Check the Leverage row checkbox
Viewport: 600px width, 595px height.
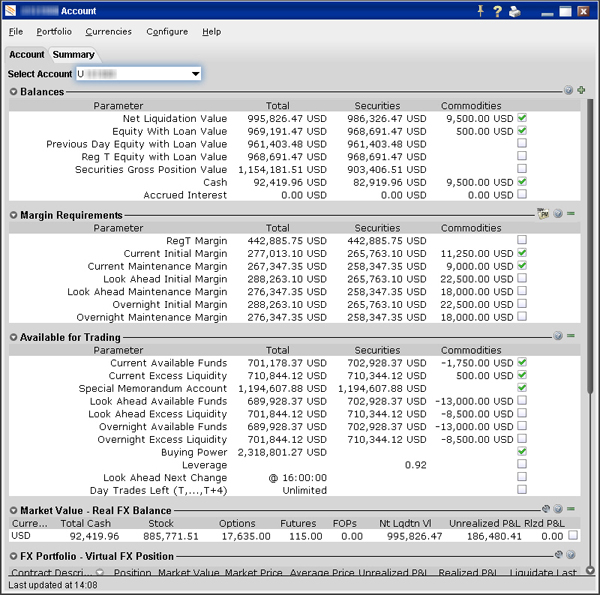pyautogui.click(x=522, y=465)
